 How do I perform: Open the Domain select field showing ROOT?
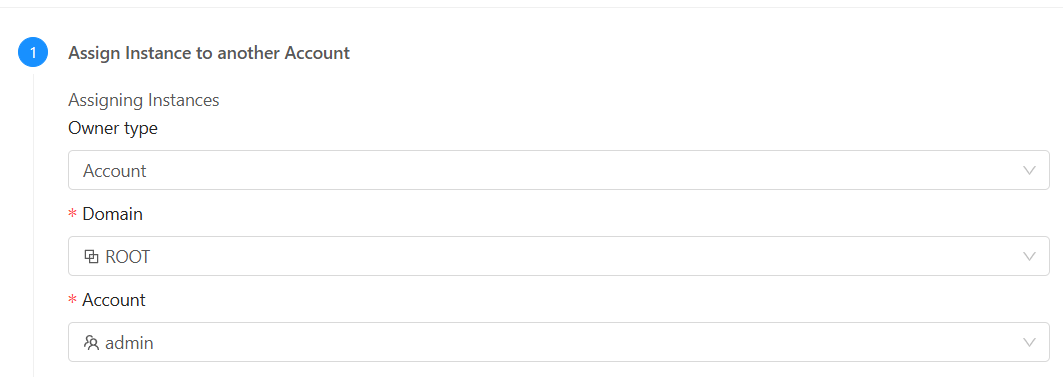(x=559, y=256)
